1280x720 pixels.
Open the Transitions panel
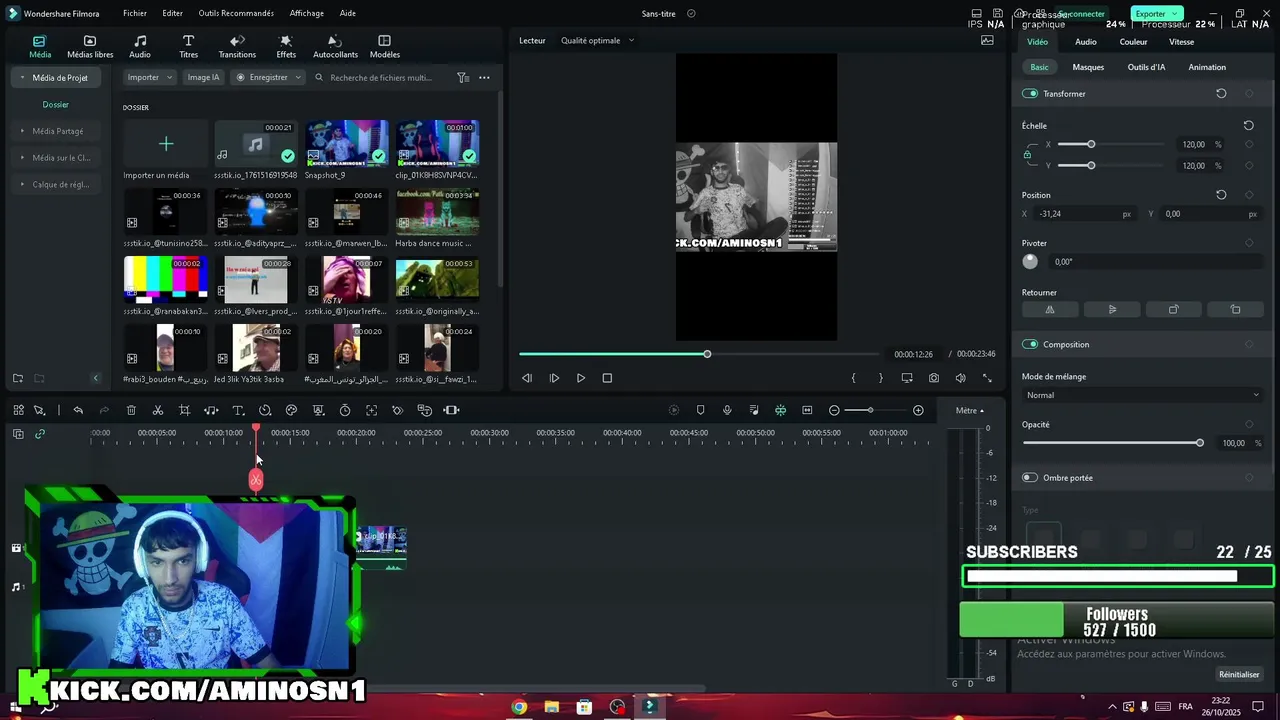tap(237, 47)
